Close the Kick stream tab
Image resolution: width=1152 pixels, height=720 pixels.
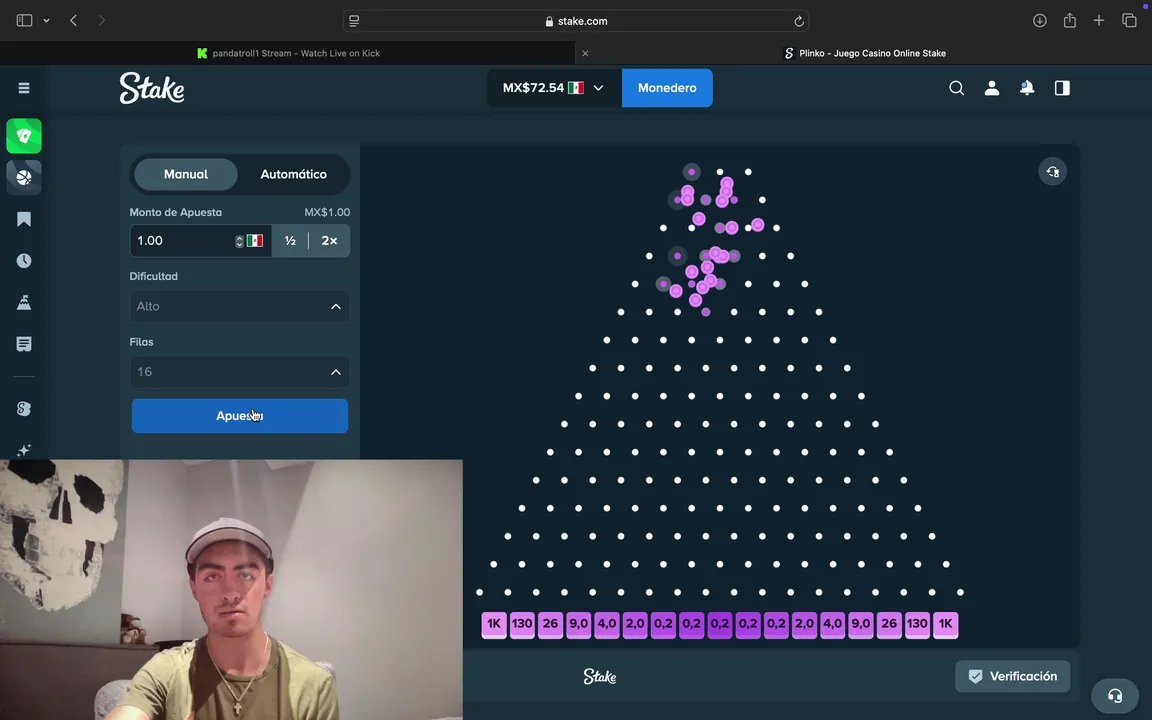pos(585,53)
